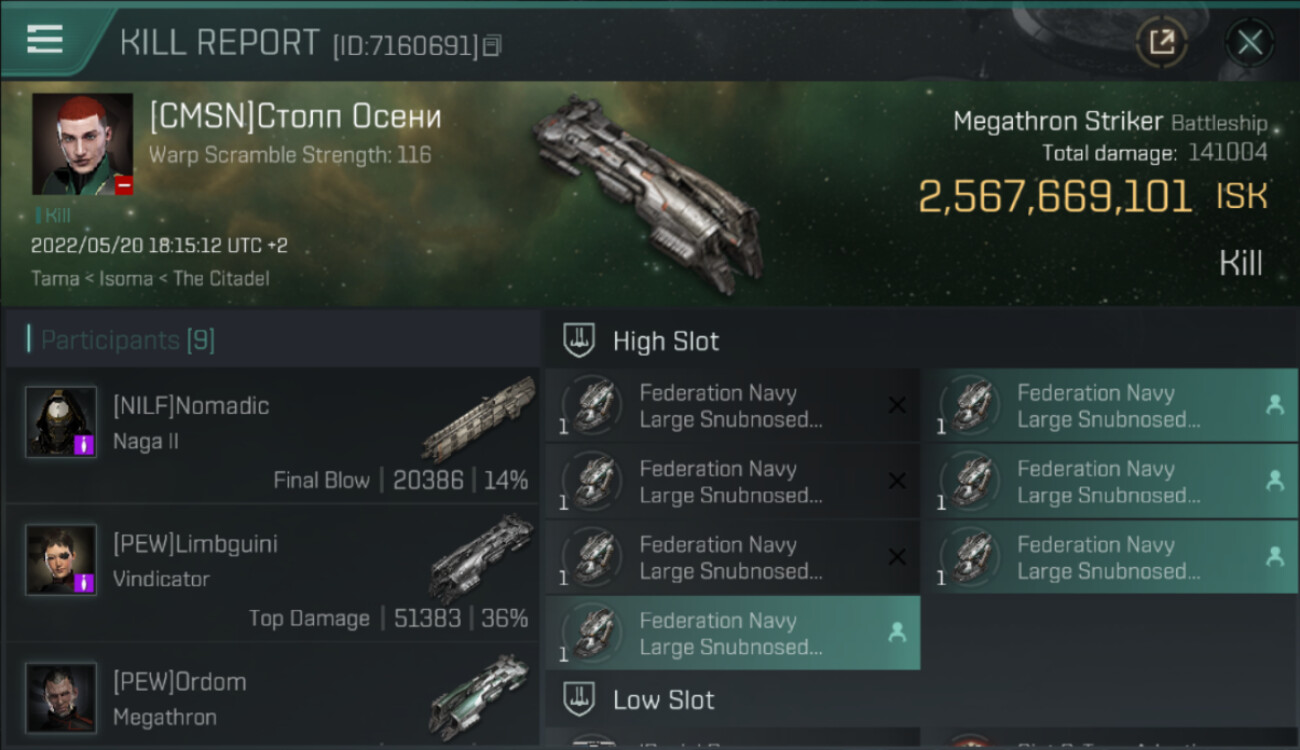Open the hamburger menu
1300x750 pixels.
[x=45, y=39]
